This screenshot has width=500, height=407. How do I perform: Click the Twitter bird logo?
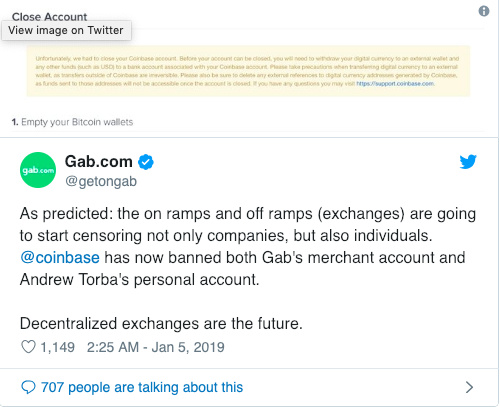point(468,162)
